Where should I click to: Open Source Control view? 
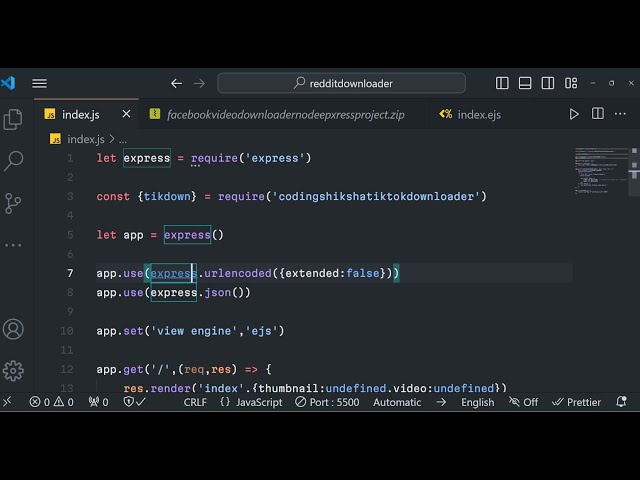[x=13, y=203]
